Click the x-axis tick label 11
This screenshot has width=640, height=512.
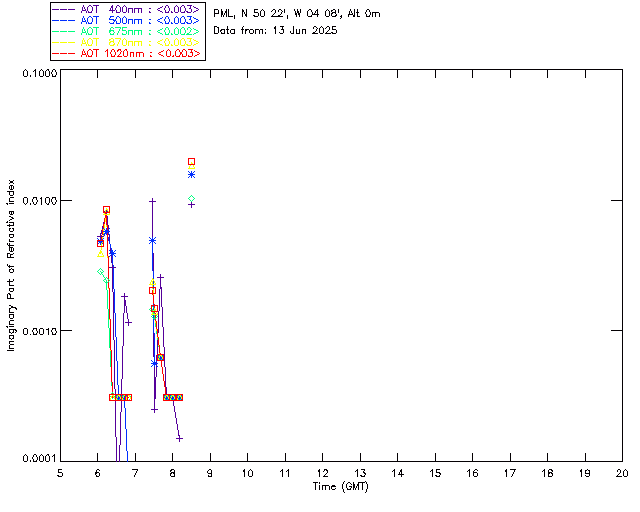click(x=285, y=473)
